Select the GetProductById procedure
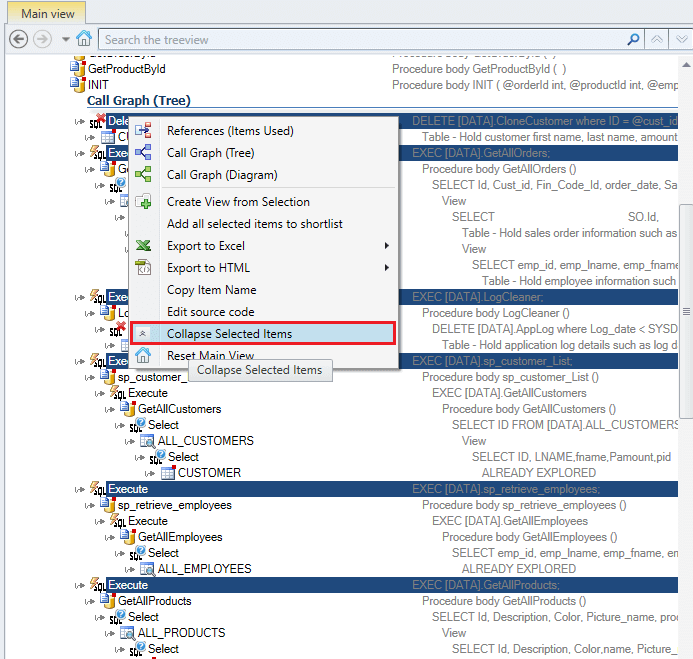The height and width of the screenshot is (659, 693). [126, 69]
